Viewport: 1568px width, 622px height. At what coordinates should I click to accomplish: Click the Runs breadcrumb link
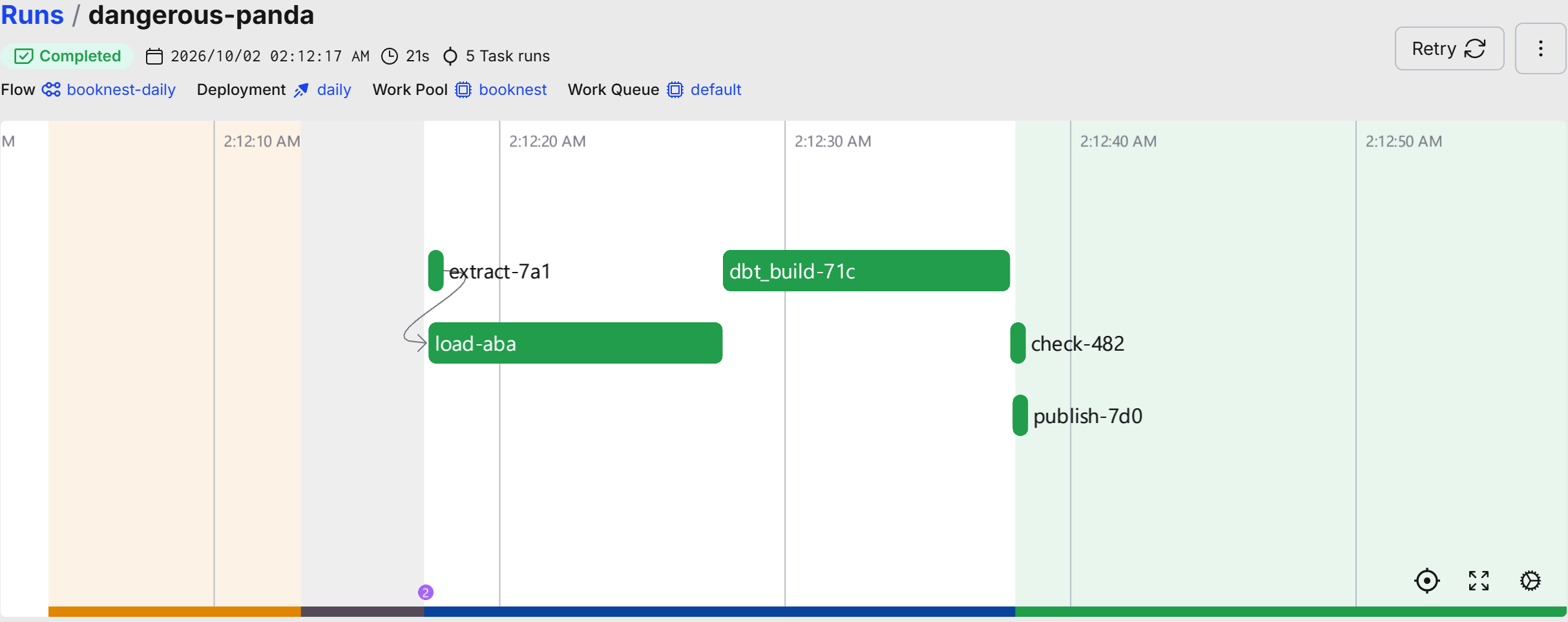[x=32, y=15]
